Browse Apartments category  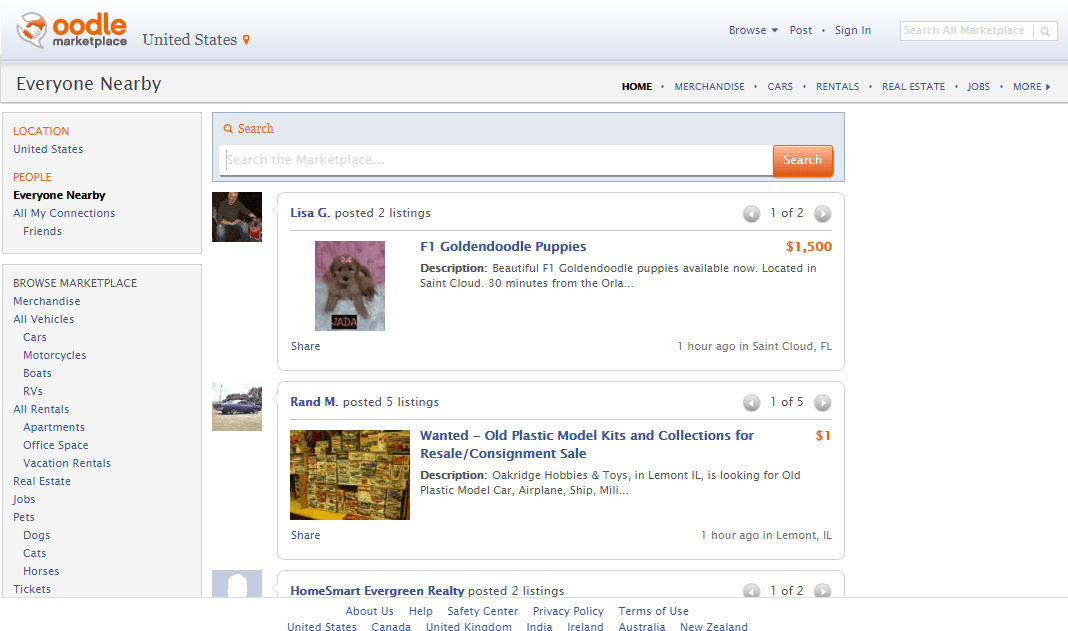point(54,427)
